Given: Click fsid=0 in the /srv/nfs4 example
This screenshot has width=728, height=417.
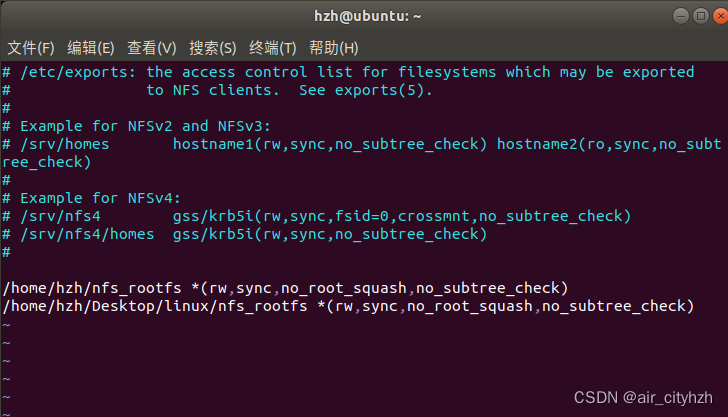Looking at the screenshot, I should [362, 216].
